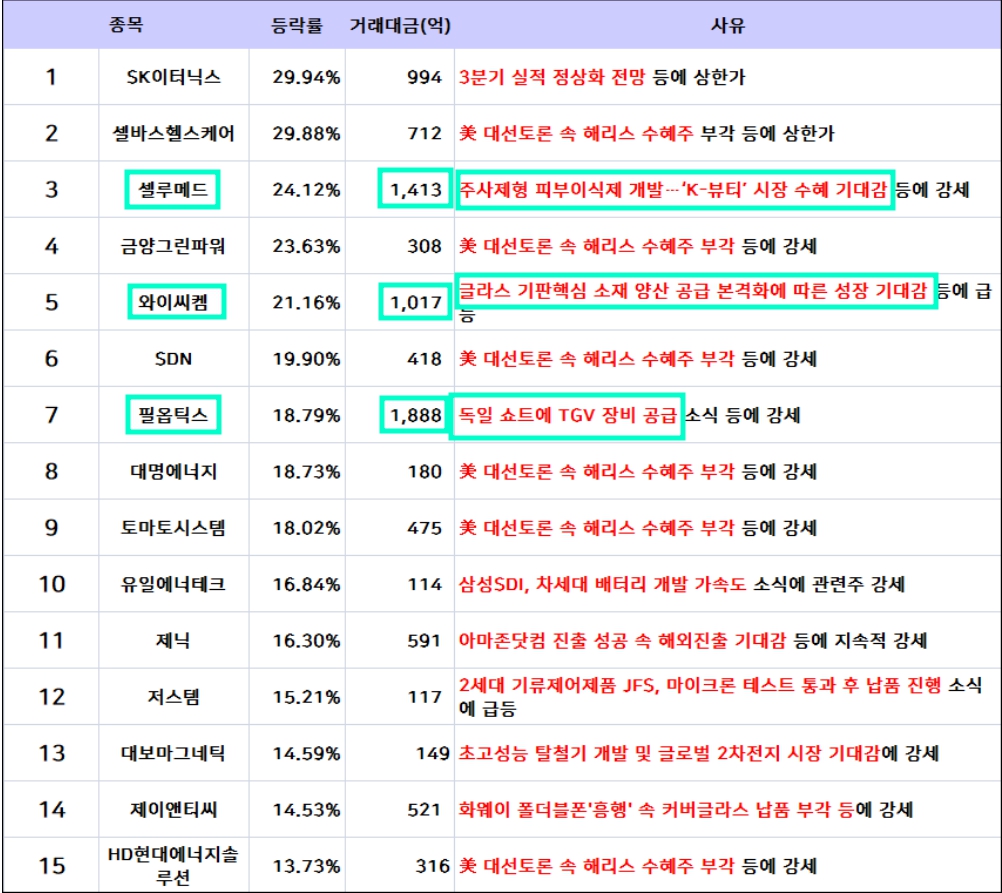The image size is (1002, 893).
Task: Select stock name SK이터닉스
Action: click(x=174, y=77)
